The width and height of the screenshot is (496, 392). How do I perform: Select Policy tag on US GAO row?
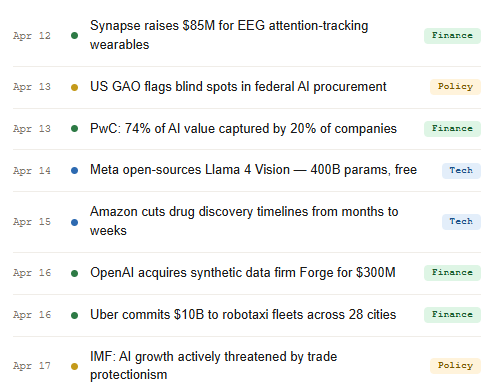tap(455, 87)
